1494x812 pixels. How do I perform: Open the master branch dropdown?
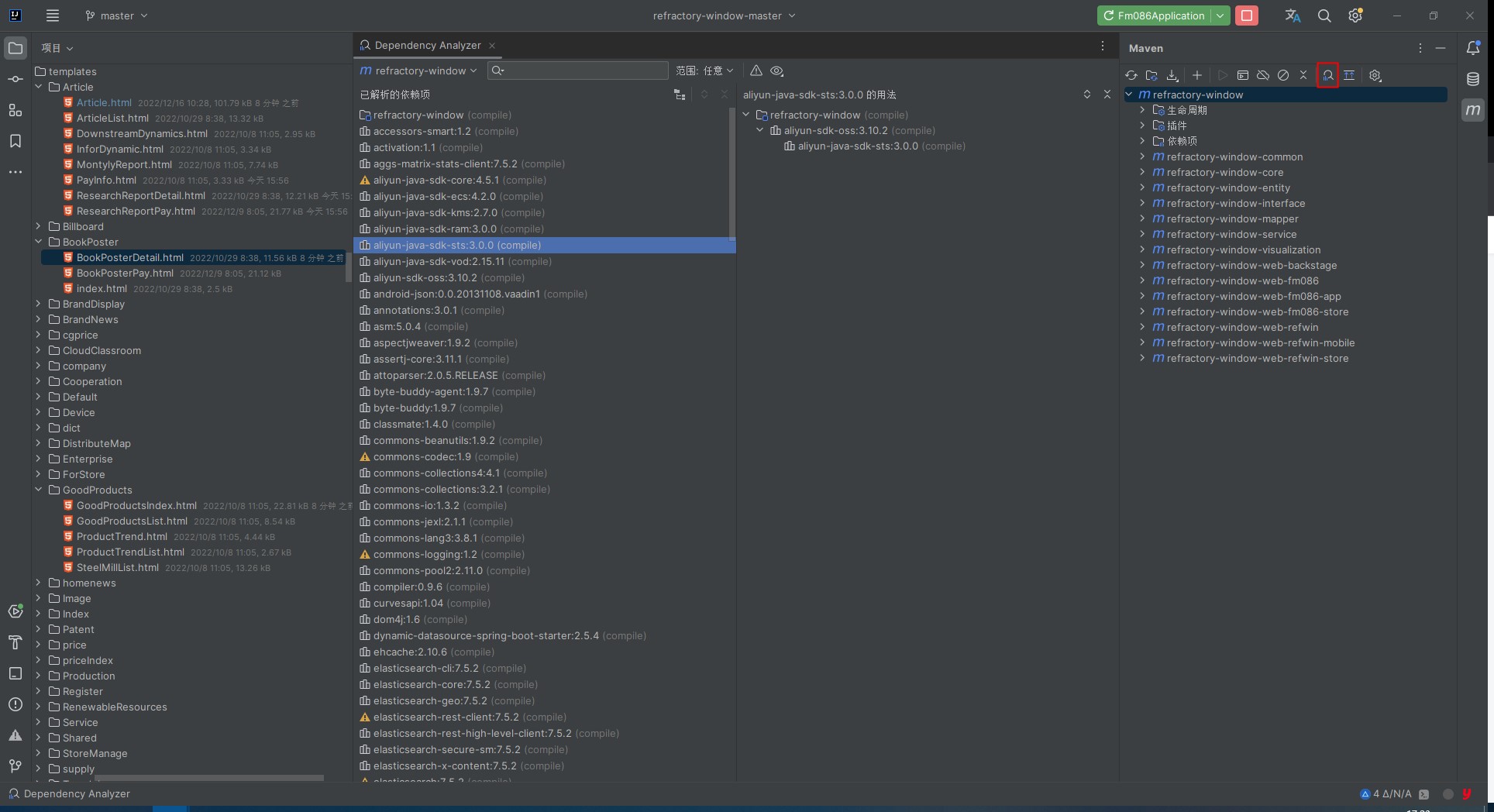point(116,15)
